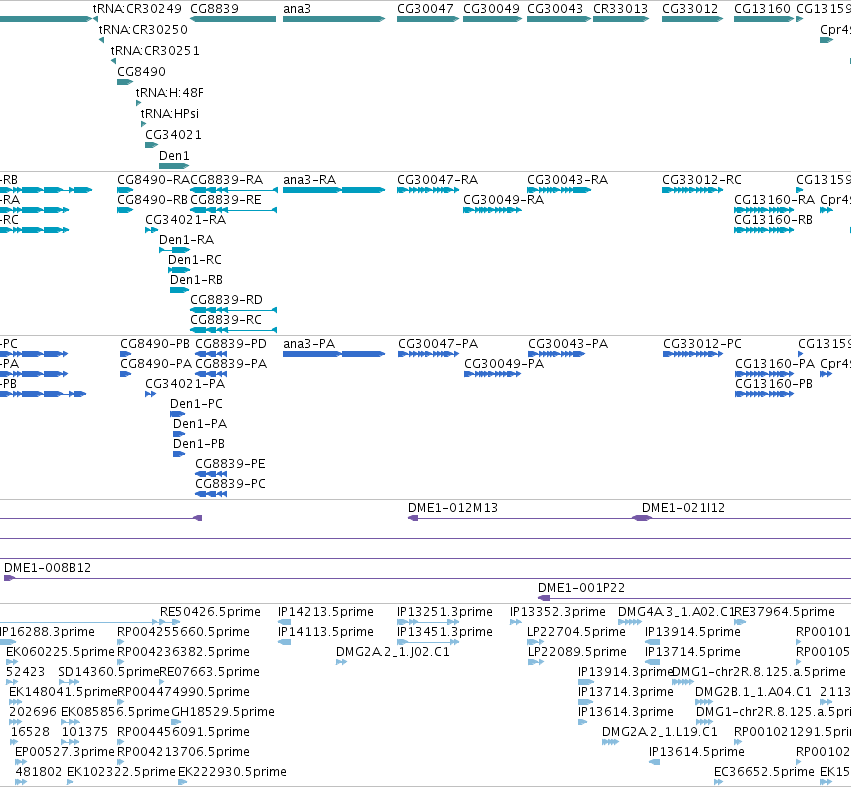Select the CG8839-PC protein label
851x787 pixels.
tap(230, 484)
